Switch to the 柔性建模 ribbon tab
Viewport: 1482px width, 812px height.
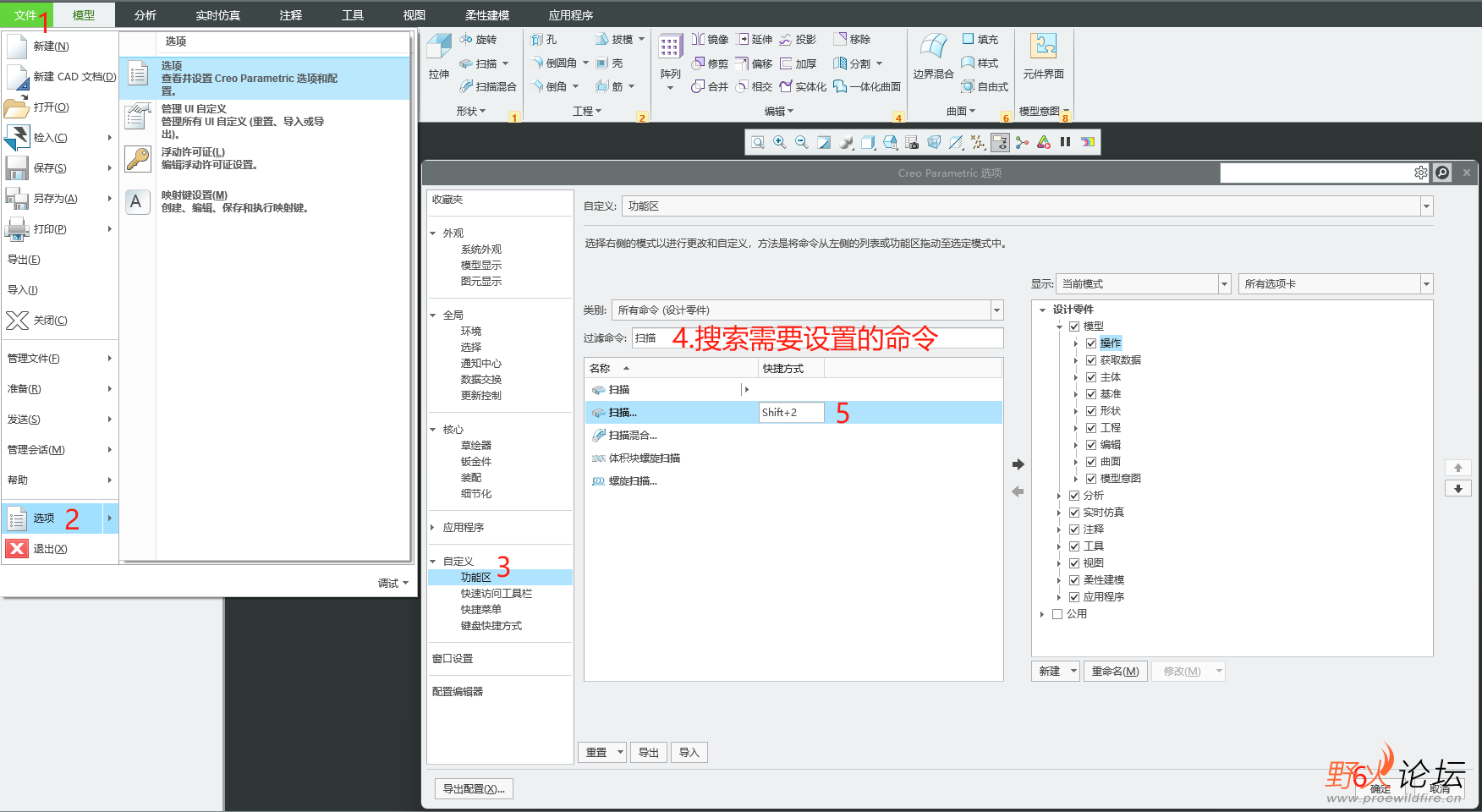(x=487, y=15)
